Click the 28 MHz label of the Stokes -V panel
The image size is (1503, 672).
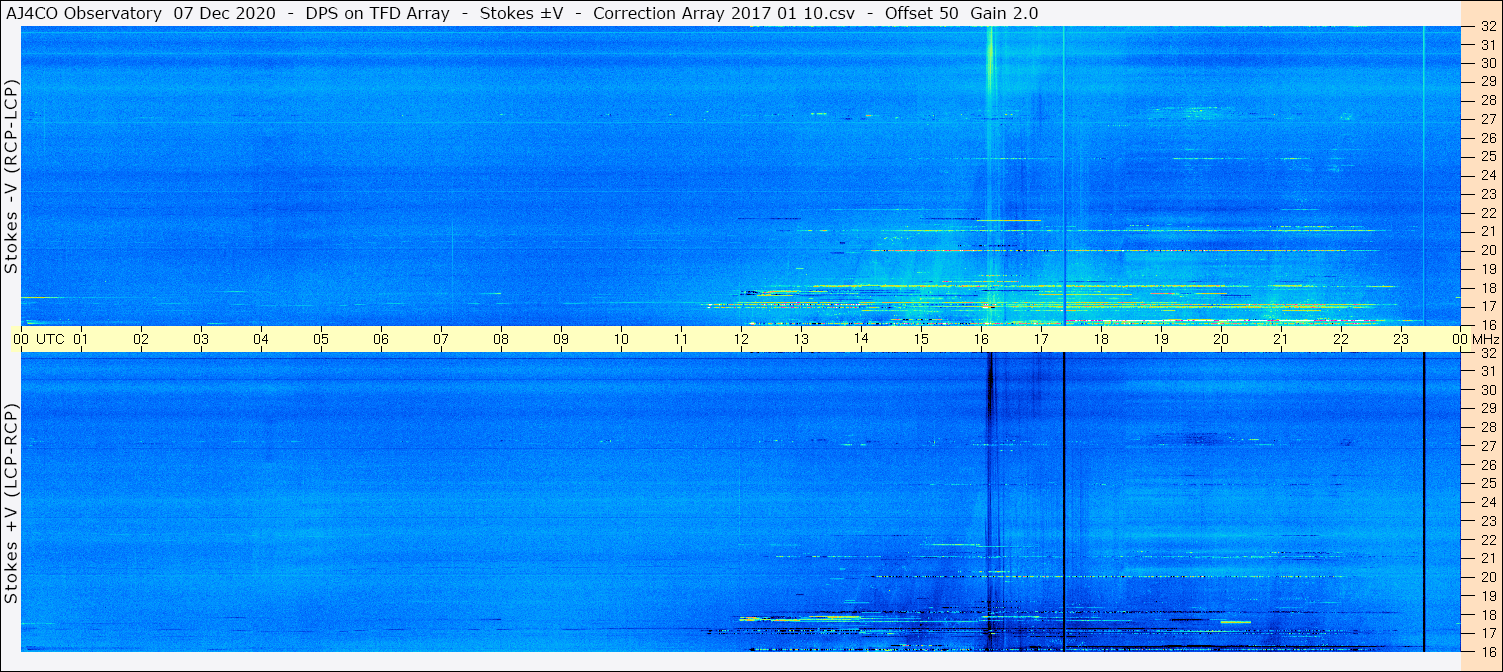(1487, 101)
